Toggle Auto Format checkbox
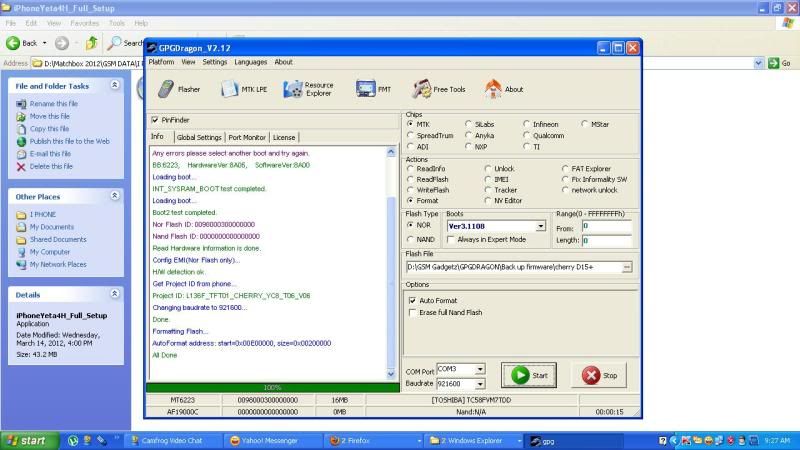 click(x=412, y=301)
